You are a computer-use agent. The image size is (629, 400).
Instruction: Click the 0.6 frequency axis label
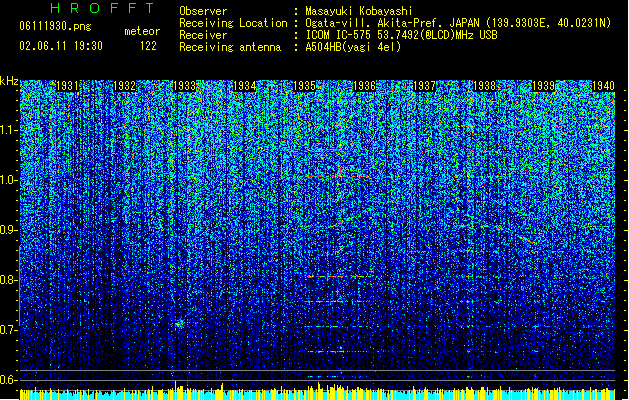9,380
